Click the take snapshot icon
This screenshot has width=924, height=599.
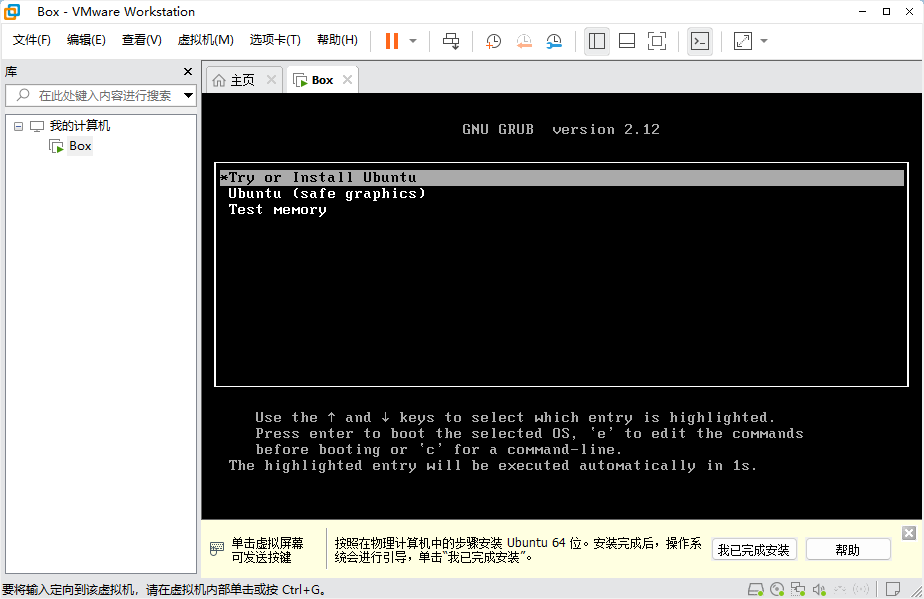pyautogui.click(x=493, y=41)
